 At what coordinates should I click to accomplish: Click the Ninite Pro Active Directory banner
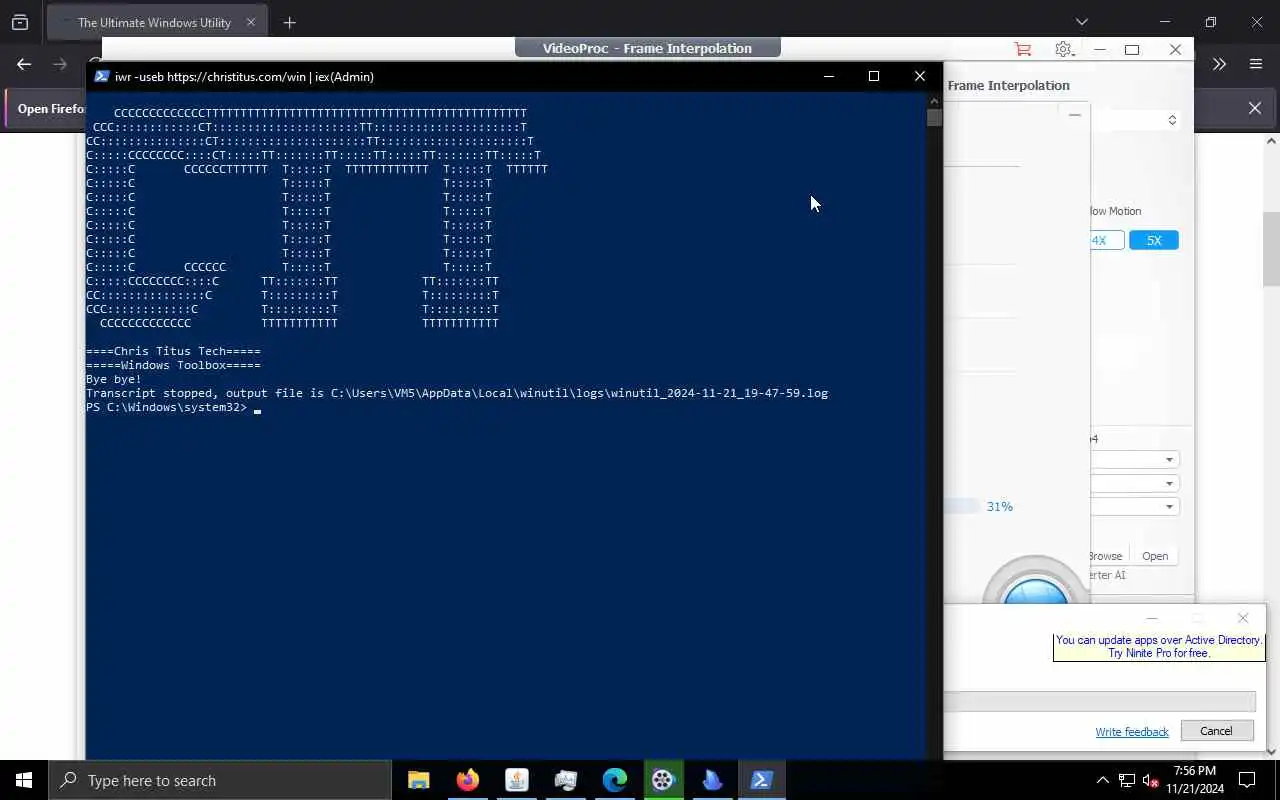click(1159, 647)
